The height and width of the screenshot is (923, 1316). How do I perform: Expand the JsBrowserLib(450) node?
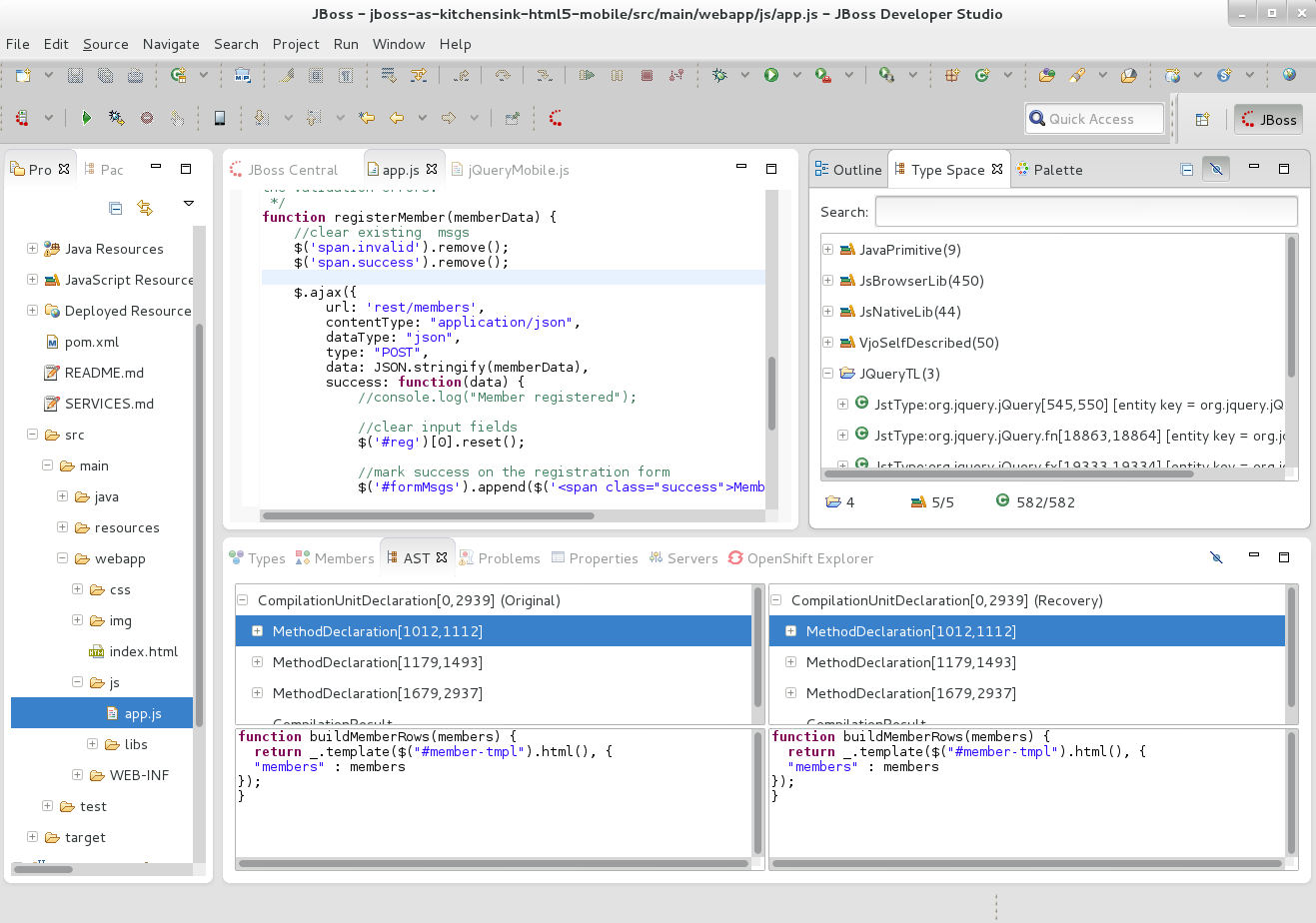click(827, 281)
